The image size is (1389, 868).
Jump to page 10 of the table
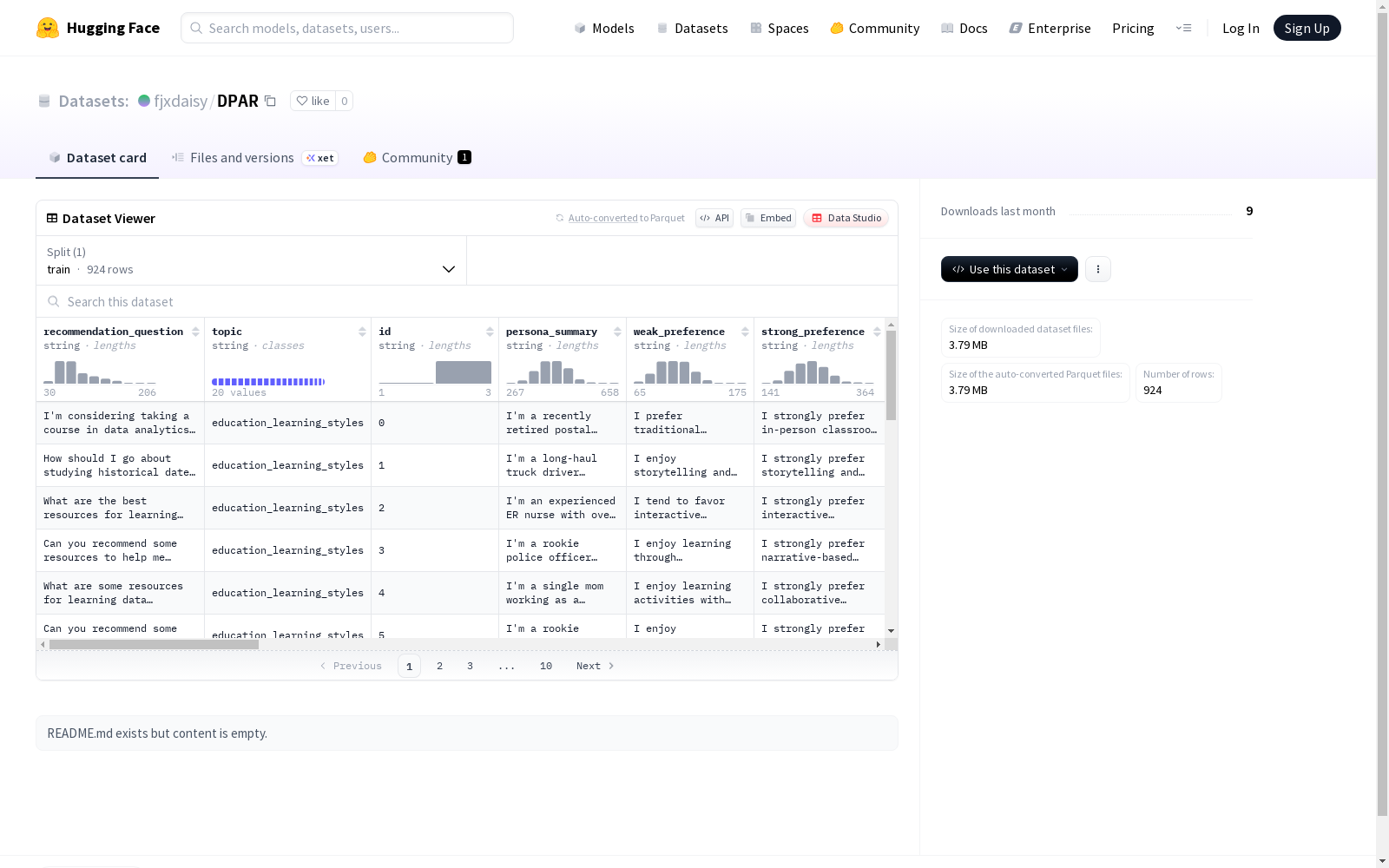546,666
